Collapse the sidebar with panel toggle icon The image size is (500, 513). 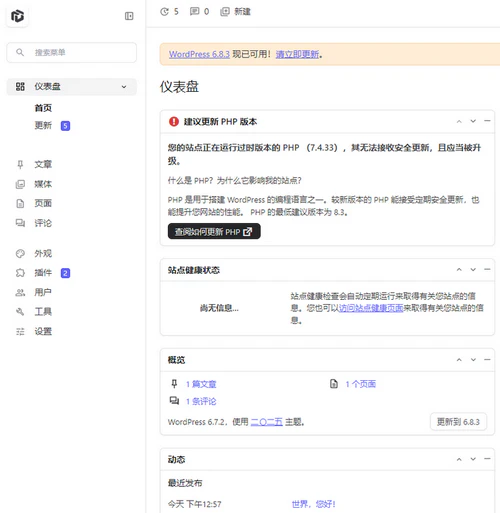point(129,16)
